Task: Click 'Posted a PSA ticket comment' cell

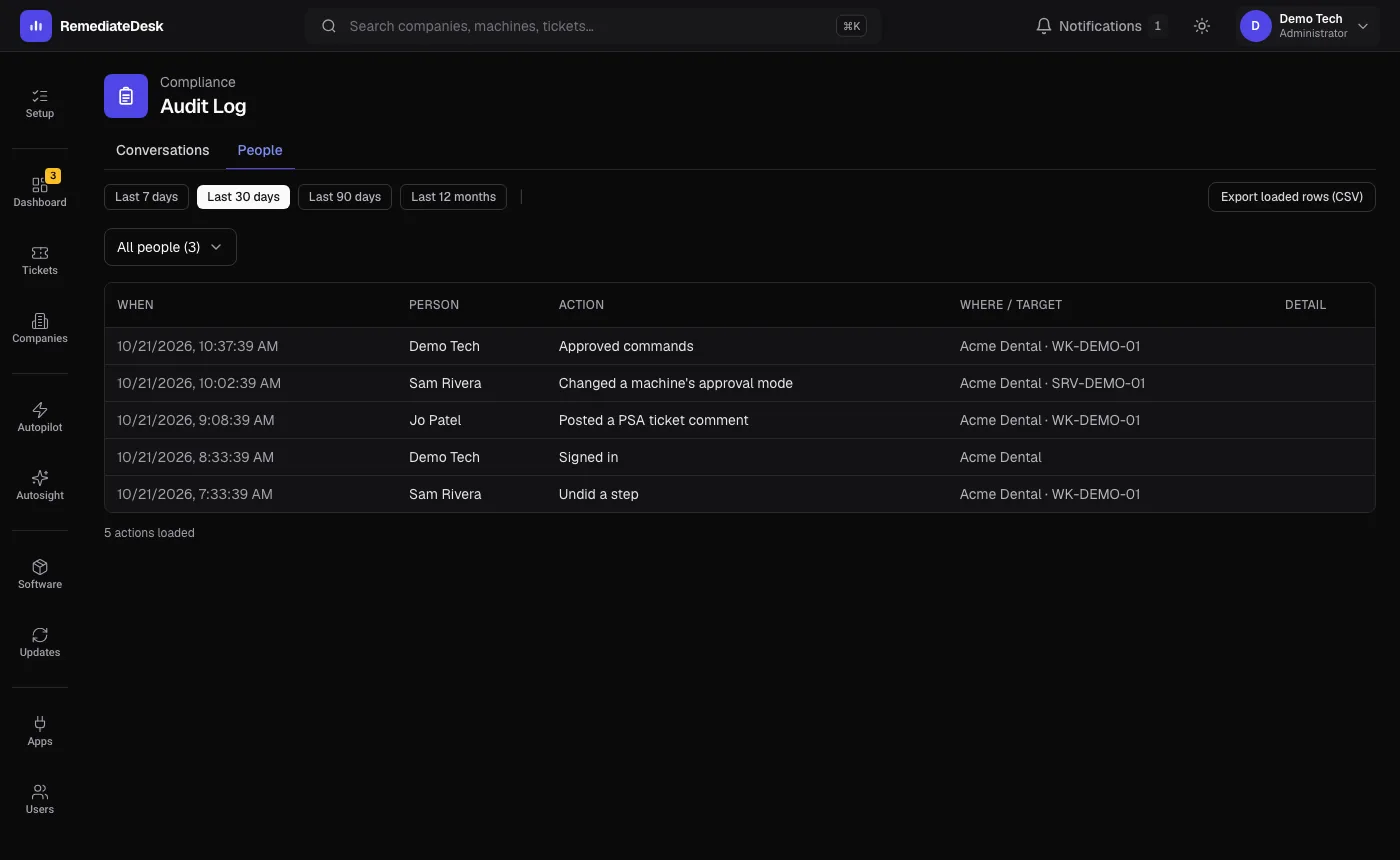Action: click(x=653, y=420)
